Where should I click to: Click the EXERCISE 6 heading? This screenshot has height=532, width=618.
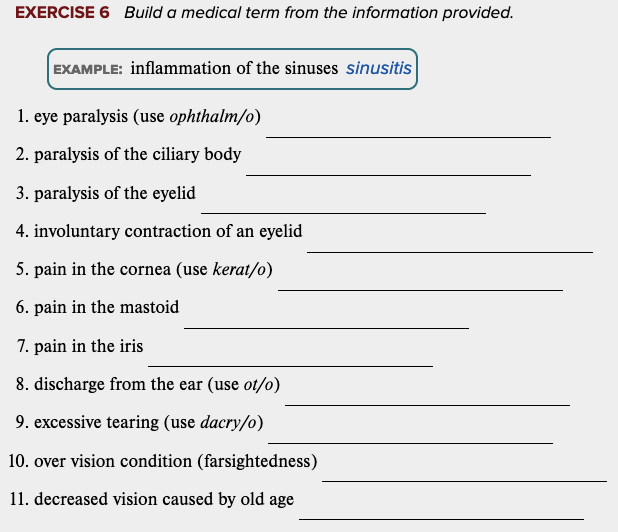(62, 14)
